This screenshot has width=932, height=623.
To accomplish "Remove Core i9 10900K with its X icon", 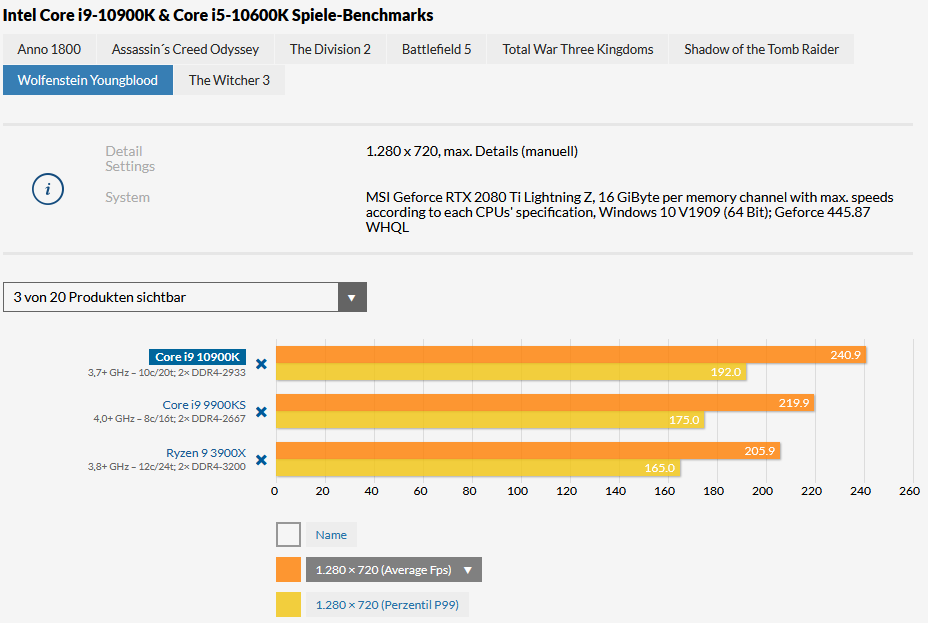I will 261,364.
